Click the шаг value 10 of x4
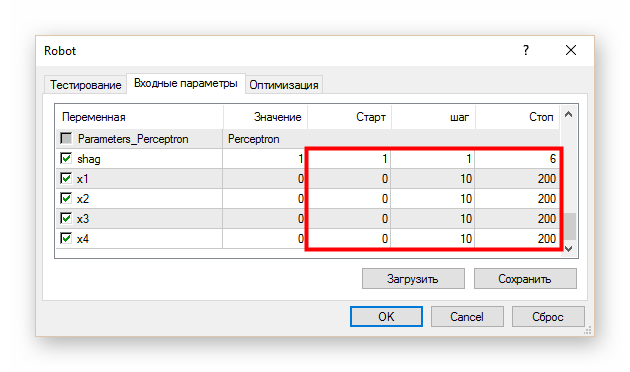This screenshot has height=372, width=630. [466, 239]
